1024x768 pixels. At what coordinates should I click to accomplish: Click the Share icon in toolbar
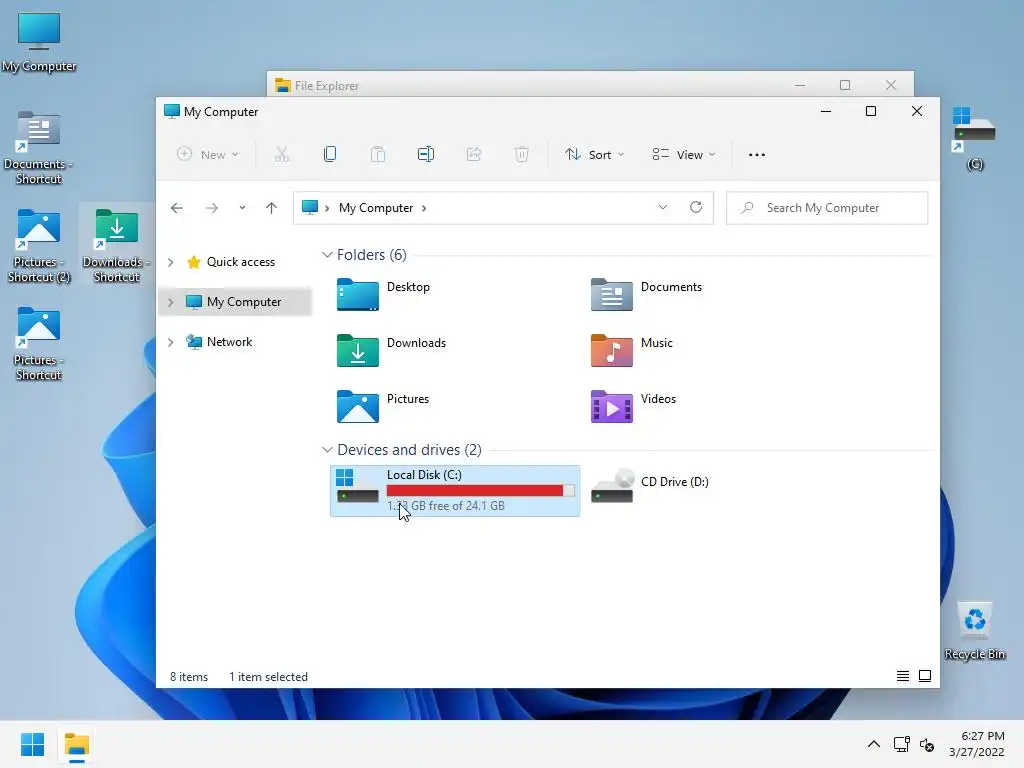(474, 155)
